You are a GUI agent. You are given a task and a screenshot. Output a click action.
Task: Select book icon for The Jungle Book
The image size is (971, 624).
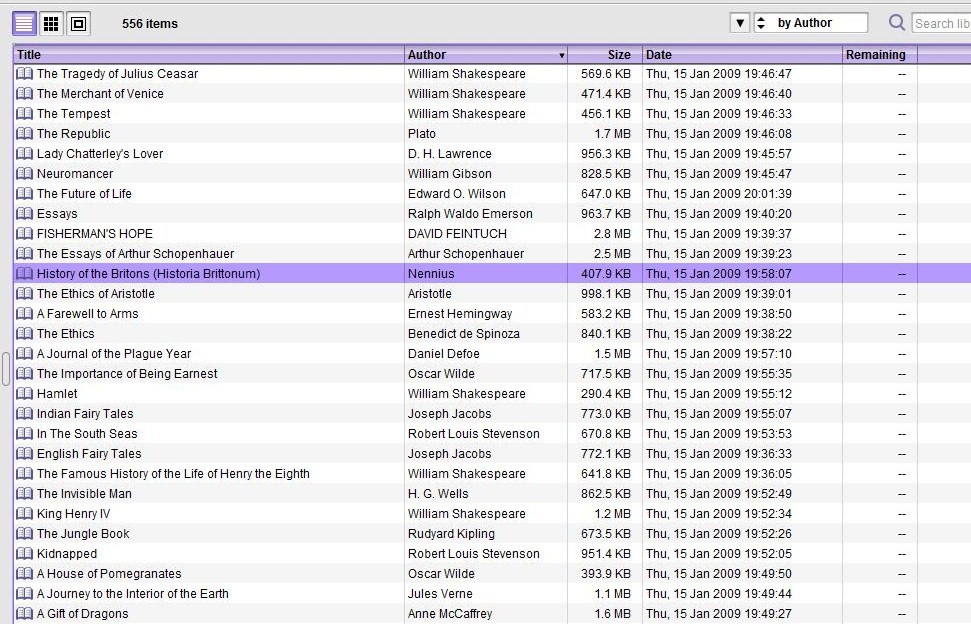[x=25, y=534]
